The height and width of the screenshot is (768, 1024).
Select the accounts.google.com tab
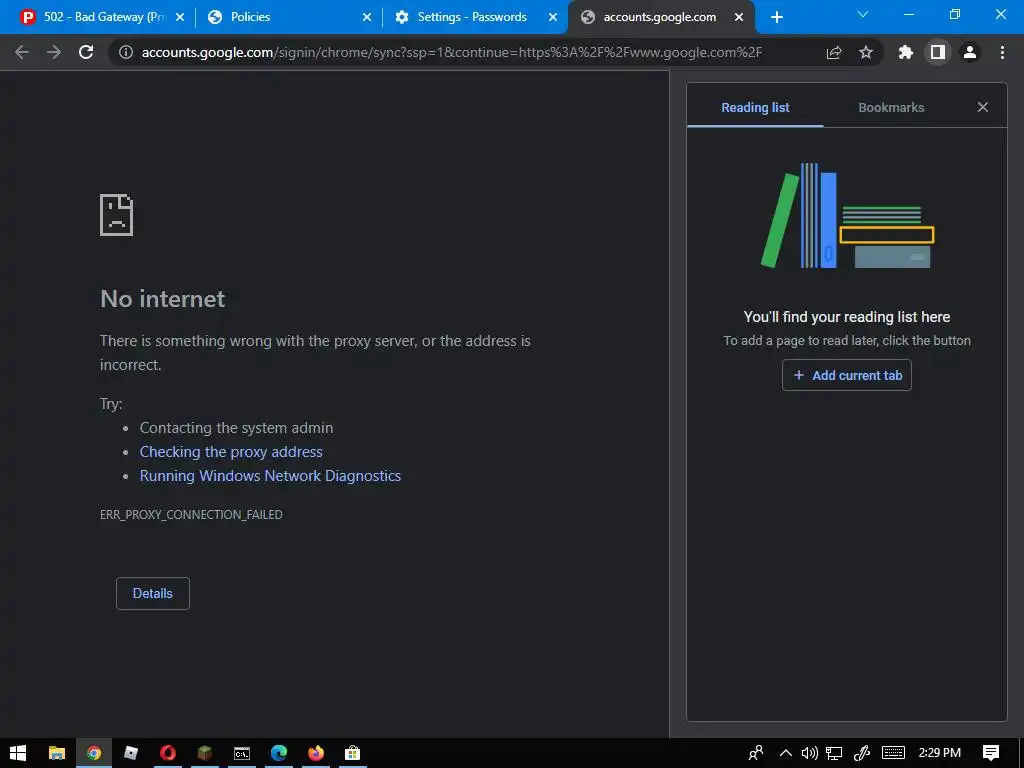coord(662,17)
